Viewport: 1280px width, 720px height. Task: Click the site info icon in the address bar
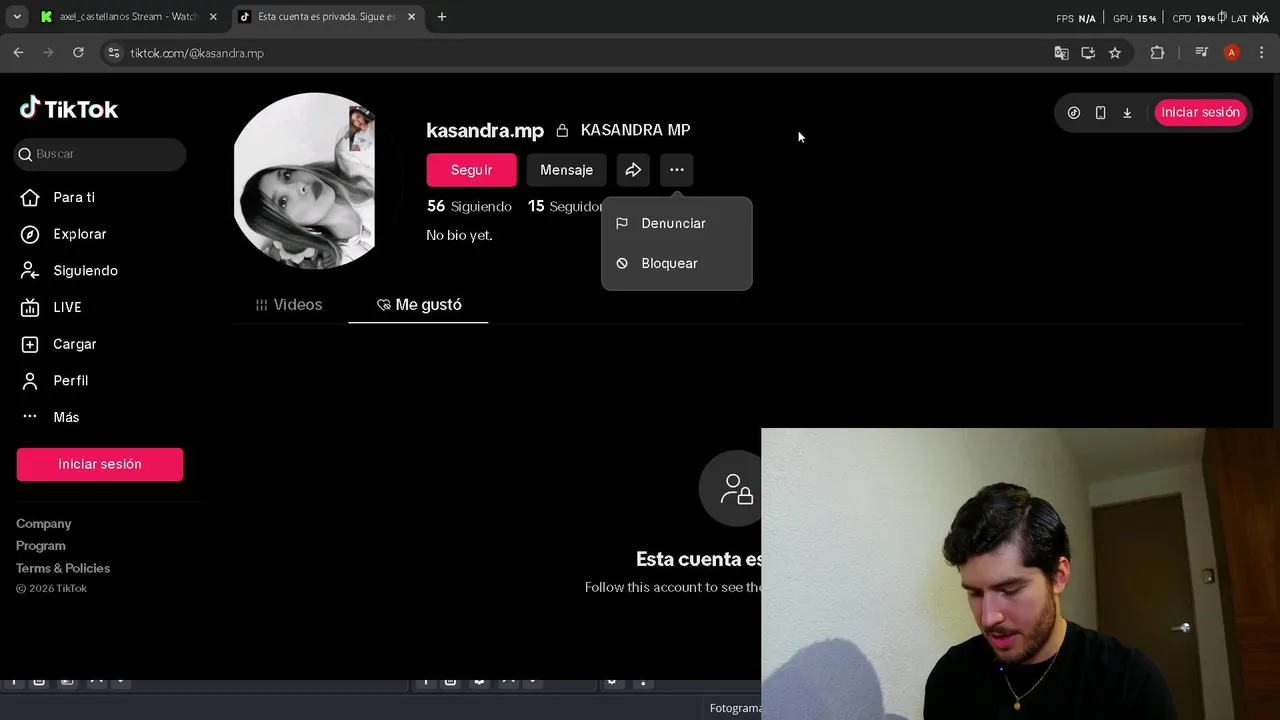coord(114,53)
